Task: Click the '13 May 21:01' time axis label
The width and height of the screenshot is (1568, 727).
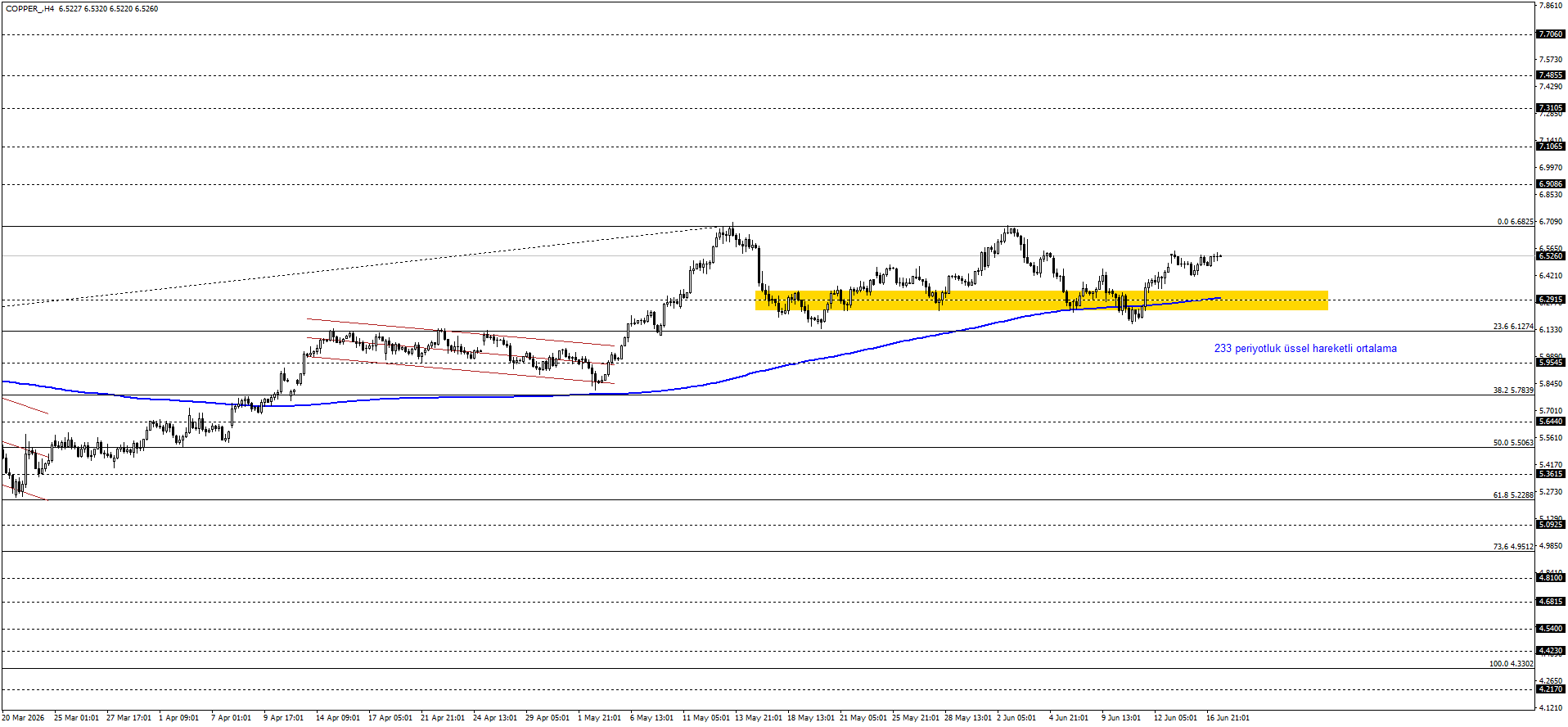Action: (x=759, y=718)
